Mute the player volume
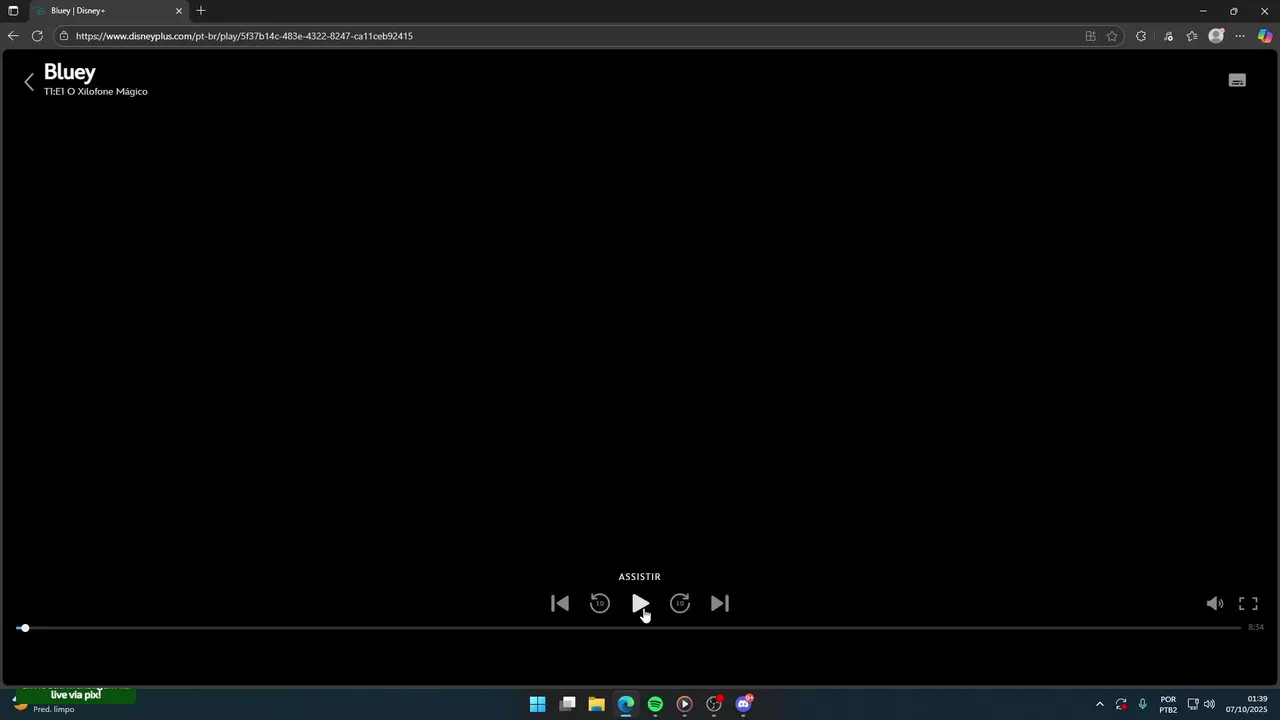 click(1215, 603)
